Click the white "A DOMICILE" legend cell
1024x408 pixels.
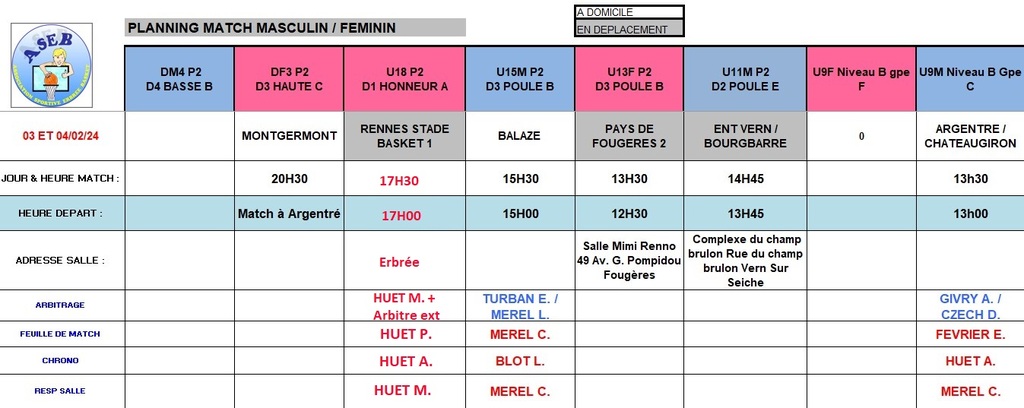(x=629, y=12)
